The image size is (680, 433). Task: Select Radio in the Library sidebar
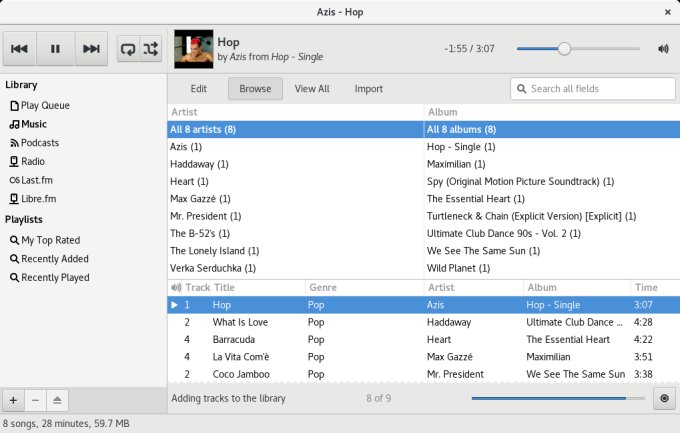tap(32, 161)
